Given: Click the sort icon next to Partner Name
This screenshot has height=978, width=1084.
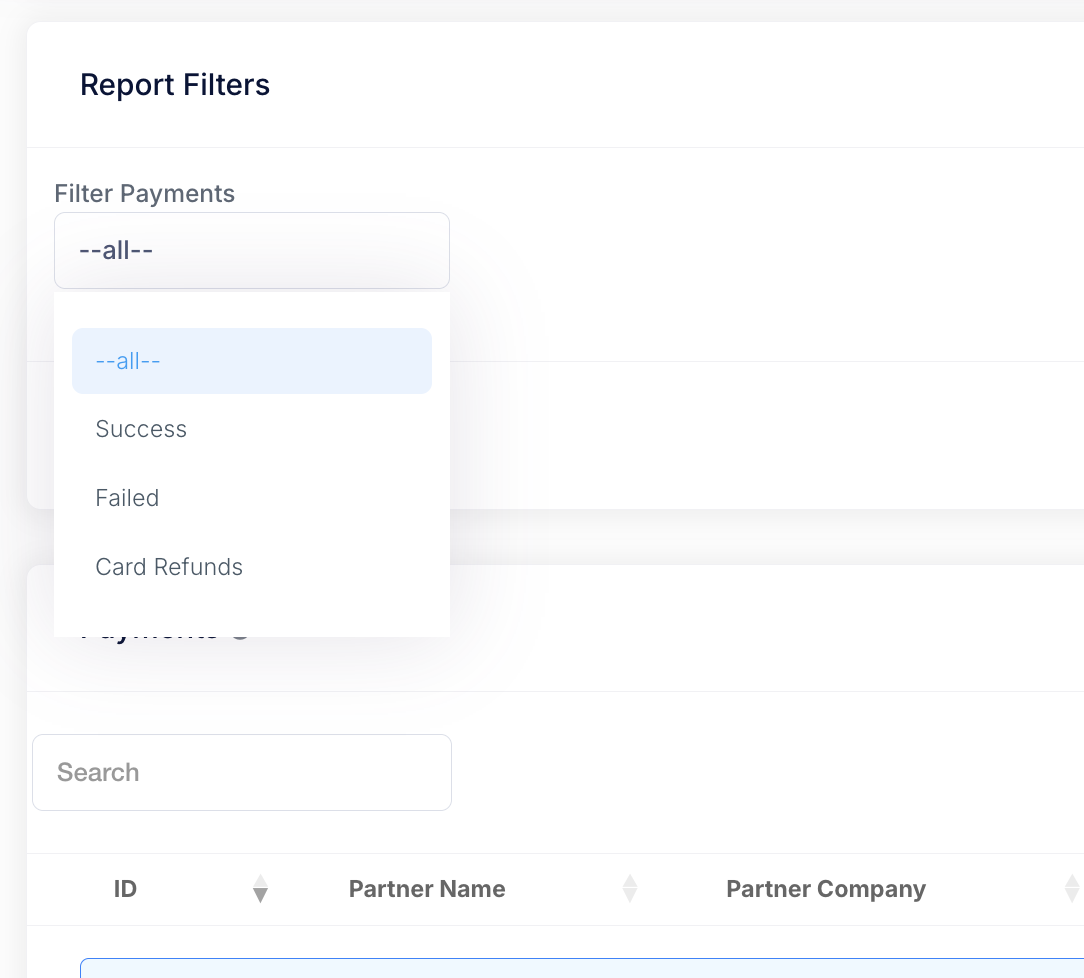Looking at the screenshot, I should [x=630, y=888].
